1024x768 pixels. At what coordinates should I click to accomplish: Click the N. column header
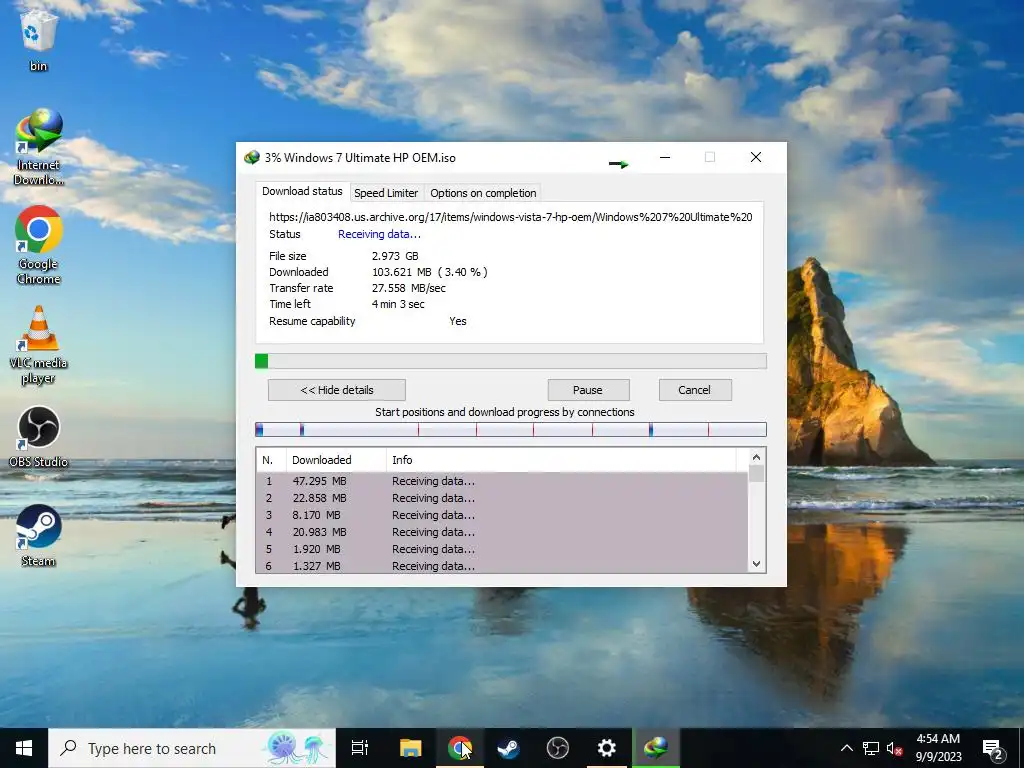coord(271,460)
